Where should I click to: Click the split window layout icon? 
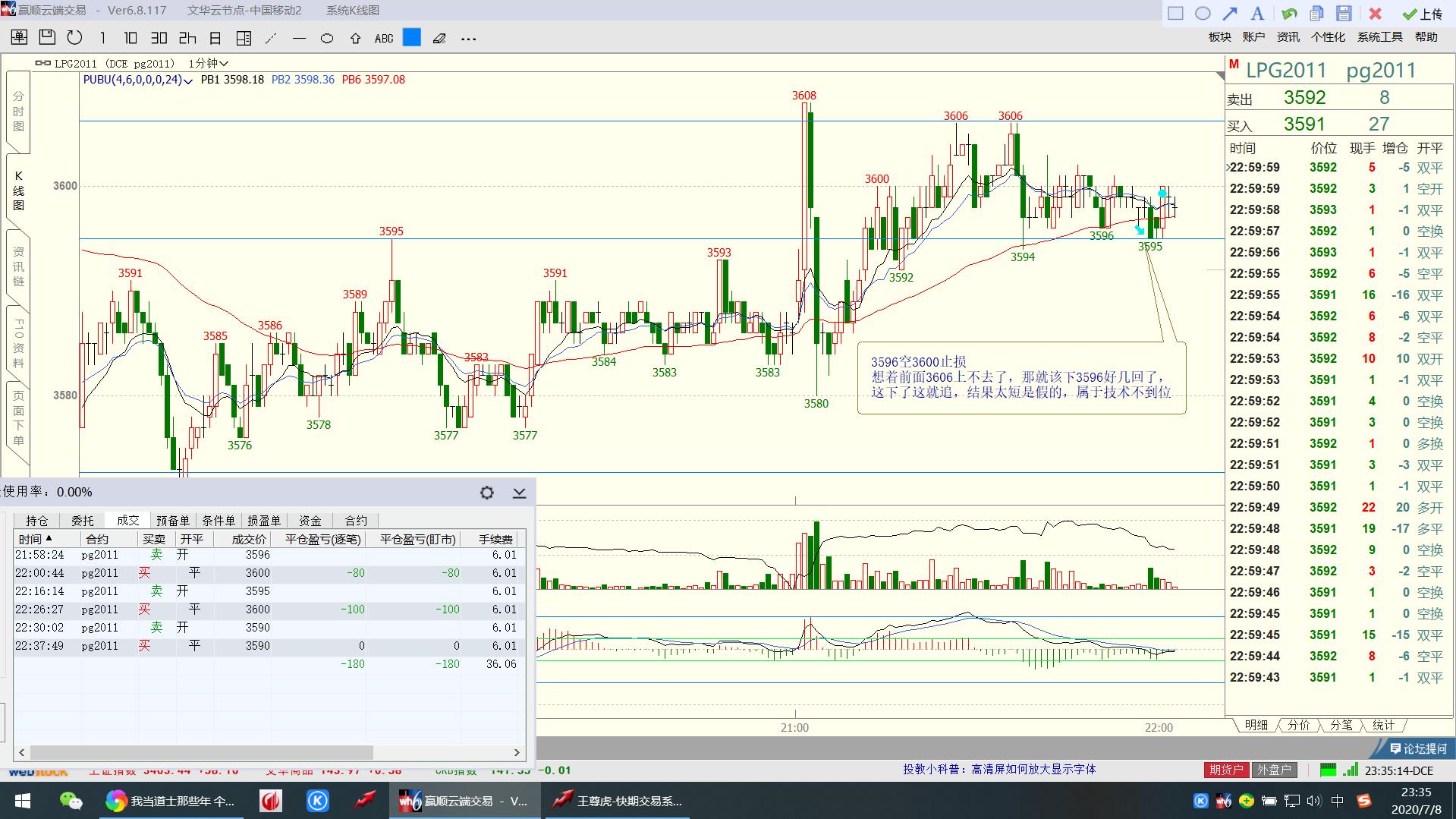244,37
